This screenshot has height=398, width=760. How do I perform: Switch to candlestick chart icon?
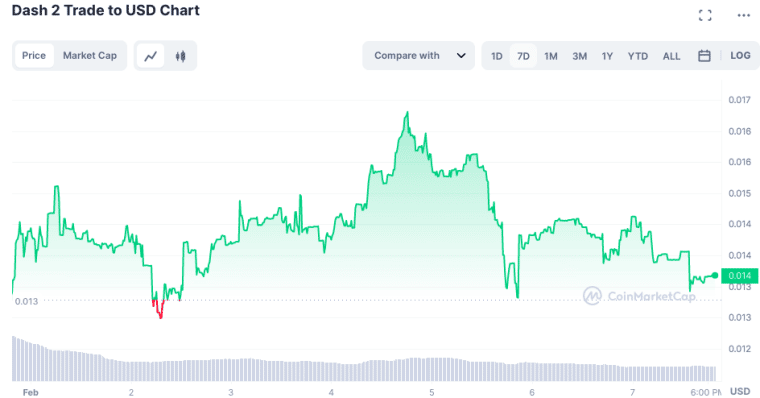click(180, 56)
